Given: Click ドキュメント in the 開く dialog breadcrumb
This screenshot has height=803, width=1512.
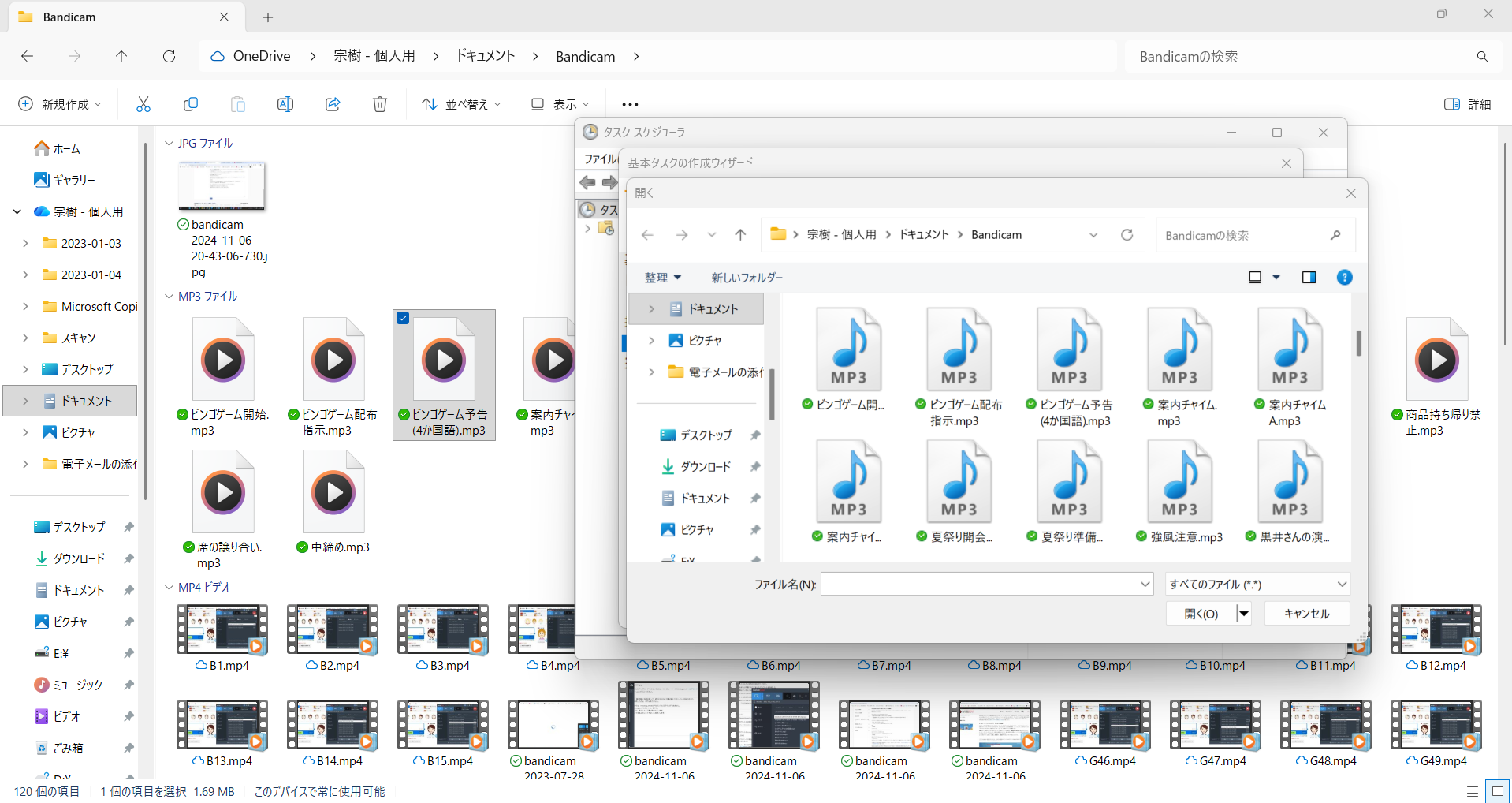Looking at the screenshot, I should pyautogui.click(x=924, y=235).
